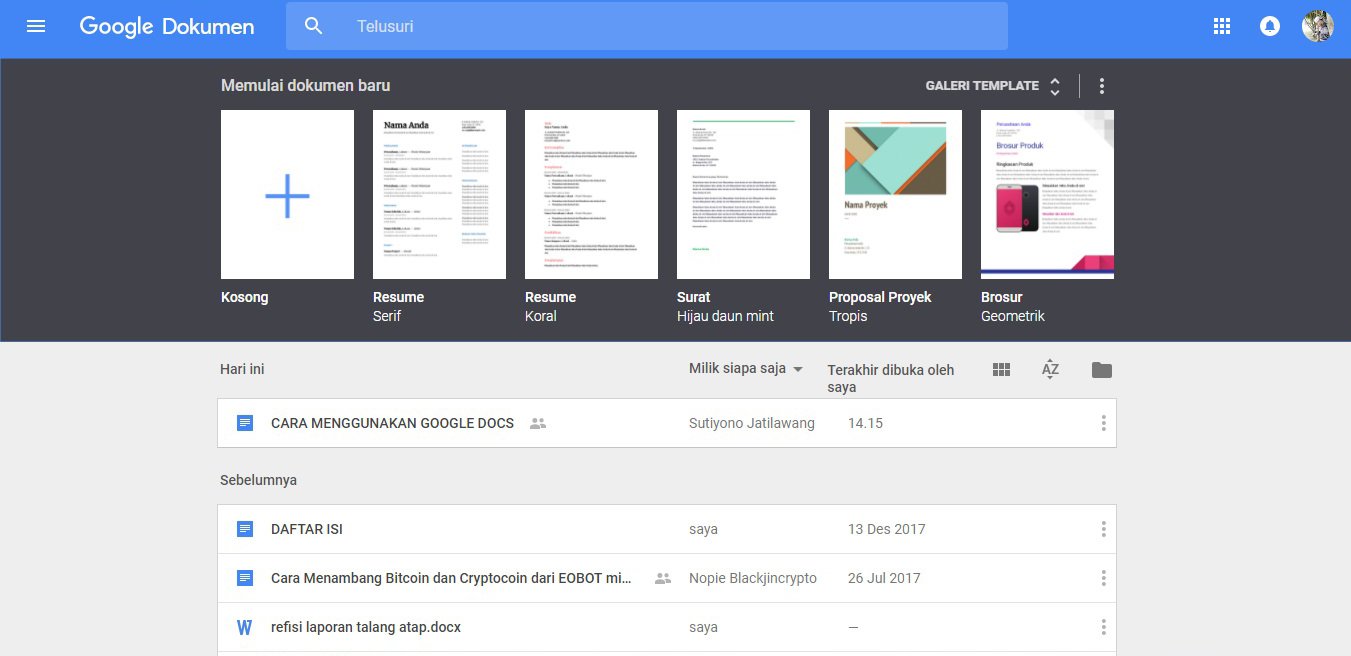Open CARA MENGGUNAKAN GOOGLE DOCS document
This screenshot has height=656, width=1351.
click(392, 423)
